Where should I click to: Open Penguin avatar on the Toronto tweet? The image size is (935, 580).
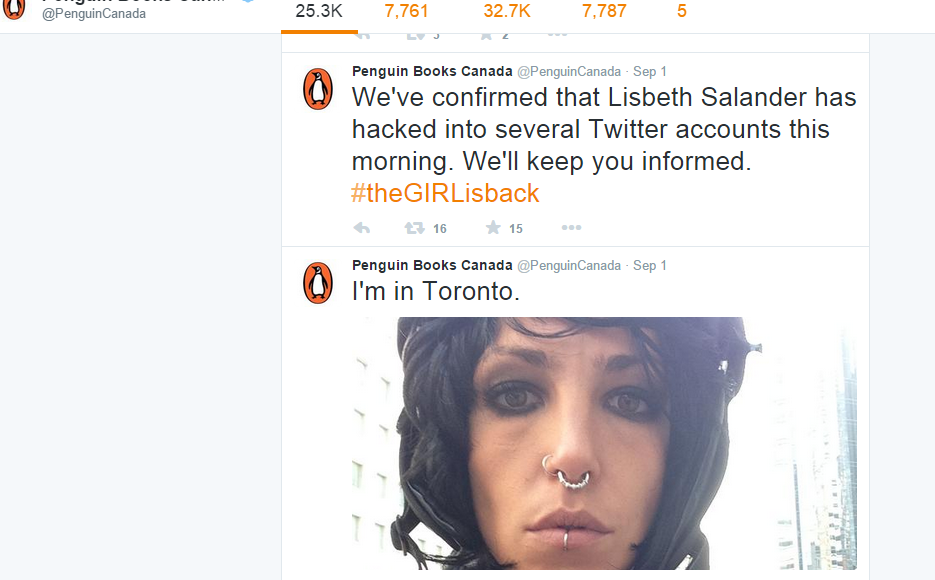click(x=318, y=283)
